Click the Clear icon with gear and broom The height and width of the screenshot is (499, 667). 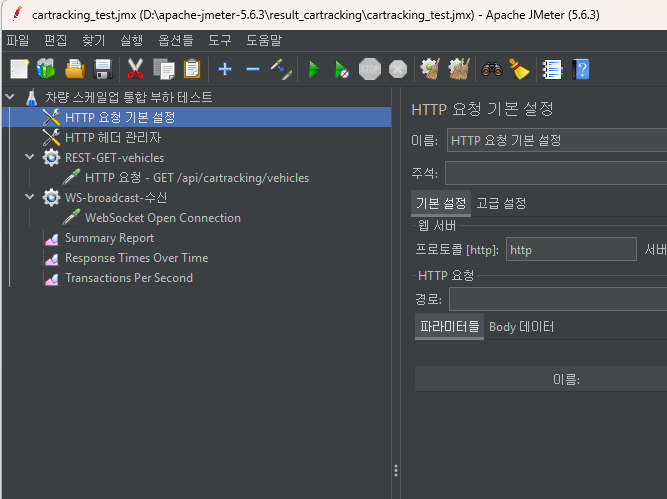tap(430, 69)
